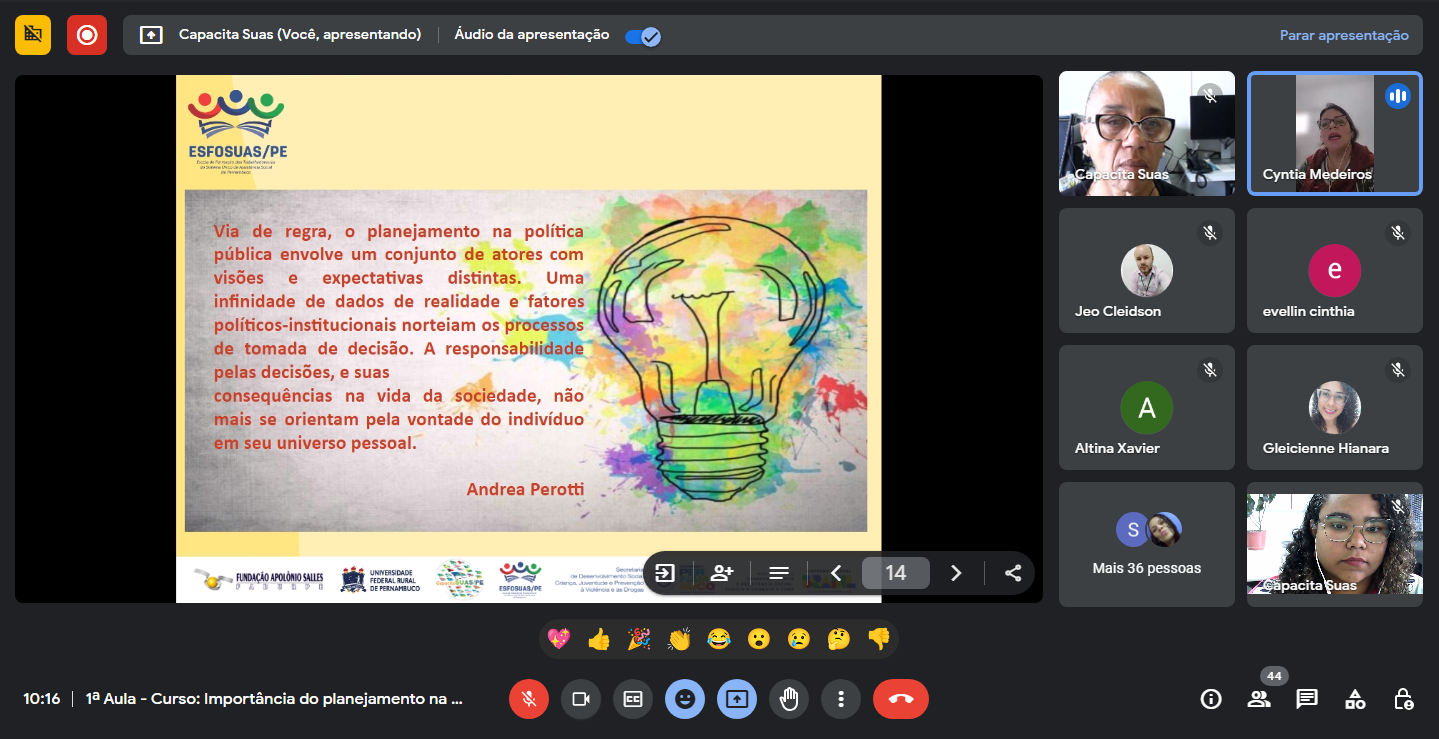Toggle the Áudio da apresentação switch
This screenshot has height=739, width=1439.
(x=641, y=36)
